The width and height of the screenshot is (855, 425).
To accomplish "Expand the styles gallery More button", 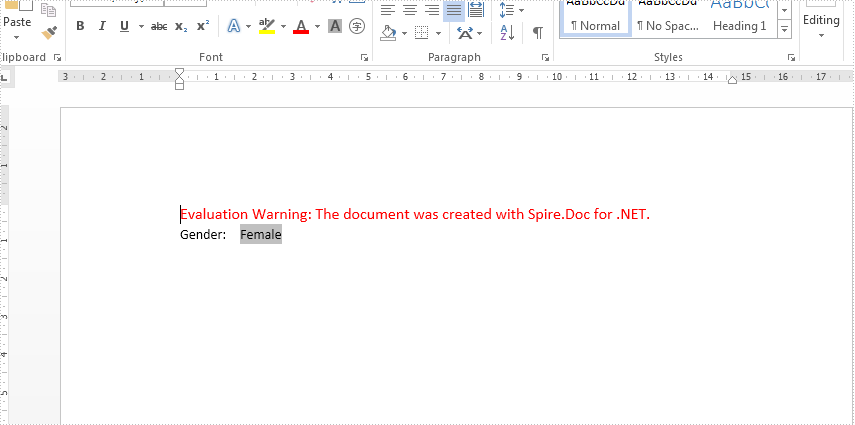I will (785, 29).
